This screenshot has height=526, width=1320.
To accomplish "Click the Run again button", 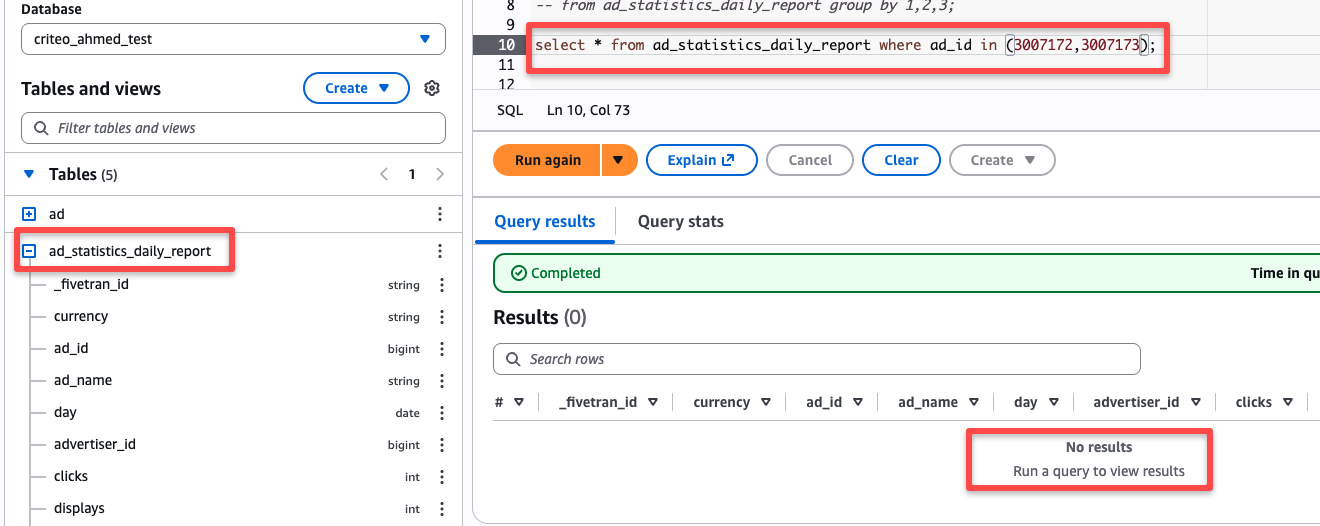I will click(547, 160).
